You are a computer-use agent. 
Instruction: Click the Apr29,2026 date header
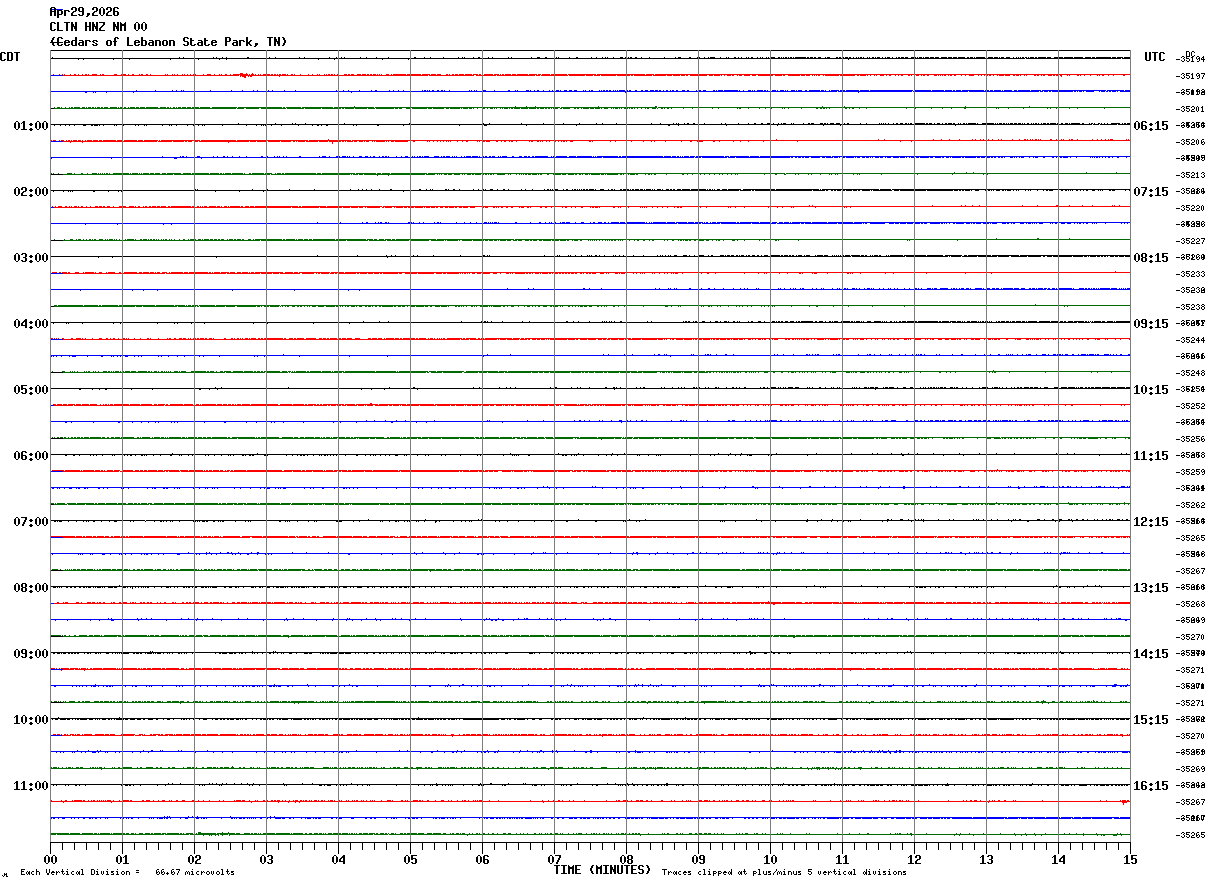[x=84, y=12]
